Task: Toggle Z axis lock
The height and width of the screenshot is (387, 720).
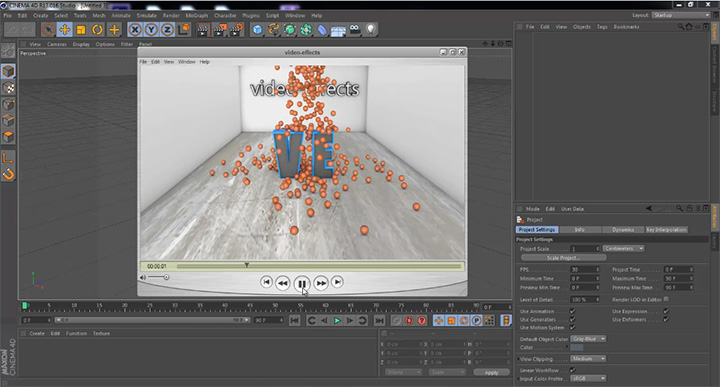Action: point(167,30)
